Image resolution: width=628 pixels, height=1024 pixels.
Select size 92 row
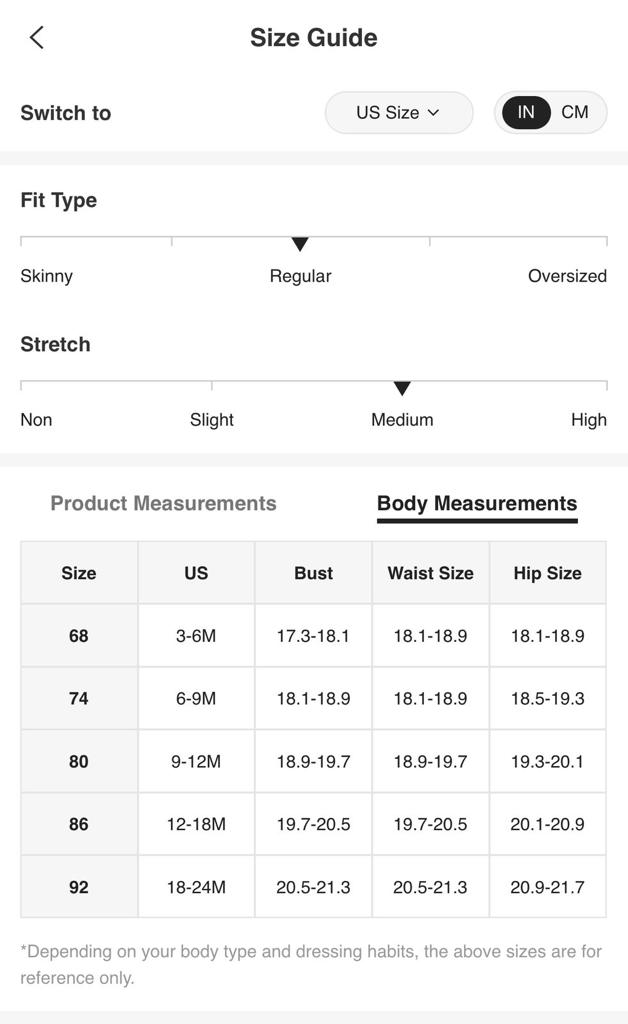[x=79, y=887]
